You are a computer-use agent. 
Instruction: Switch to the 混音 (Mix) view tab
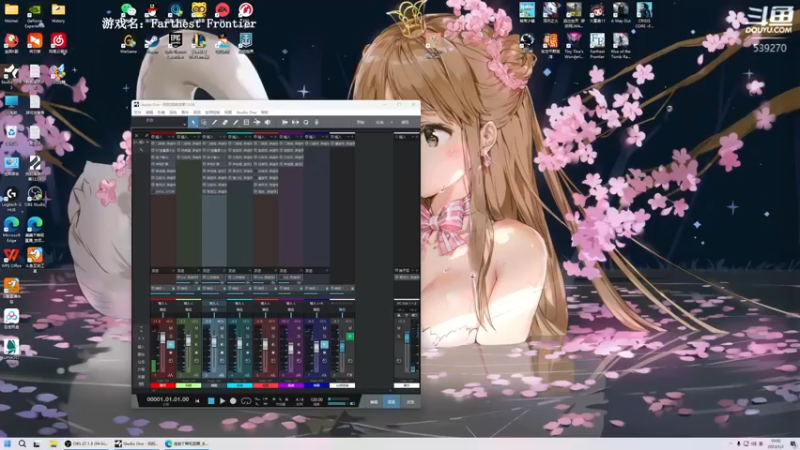click(x=391, y=402)
